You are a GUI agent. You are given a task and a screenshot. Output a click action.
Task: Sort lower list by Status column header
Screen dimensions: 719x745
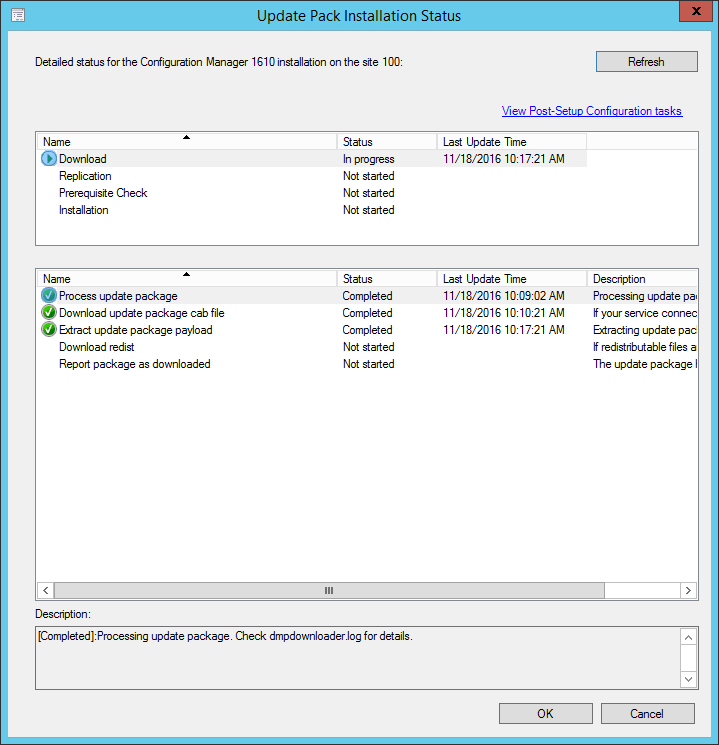pos(387,278)
